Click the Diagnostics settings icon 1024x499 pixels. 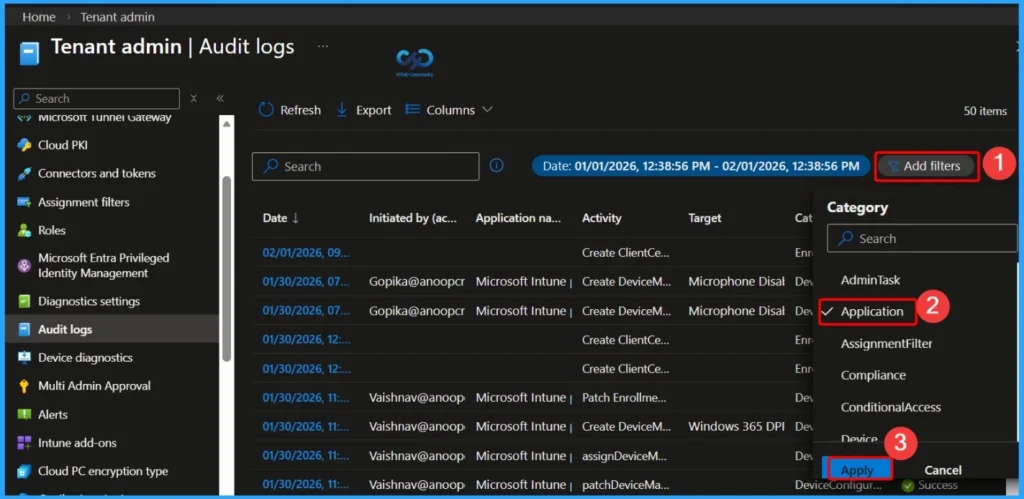24,302
